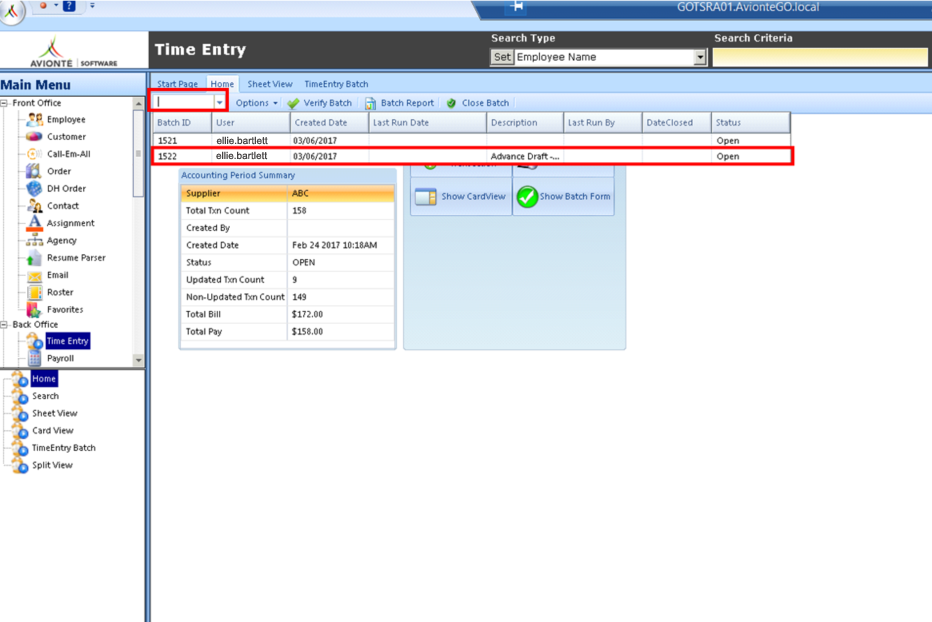
Task: Click the TimeEntry Batch submenu icon
Action: (20, 448)
